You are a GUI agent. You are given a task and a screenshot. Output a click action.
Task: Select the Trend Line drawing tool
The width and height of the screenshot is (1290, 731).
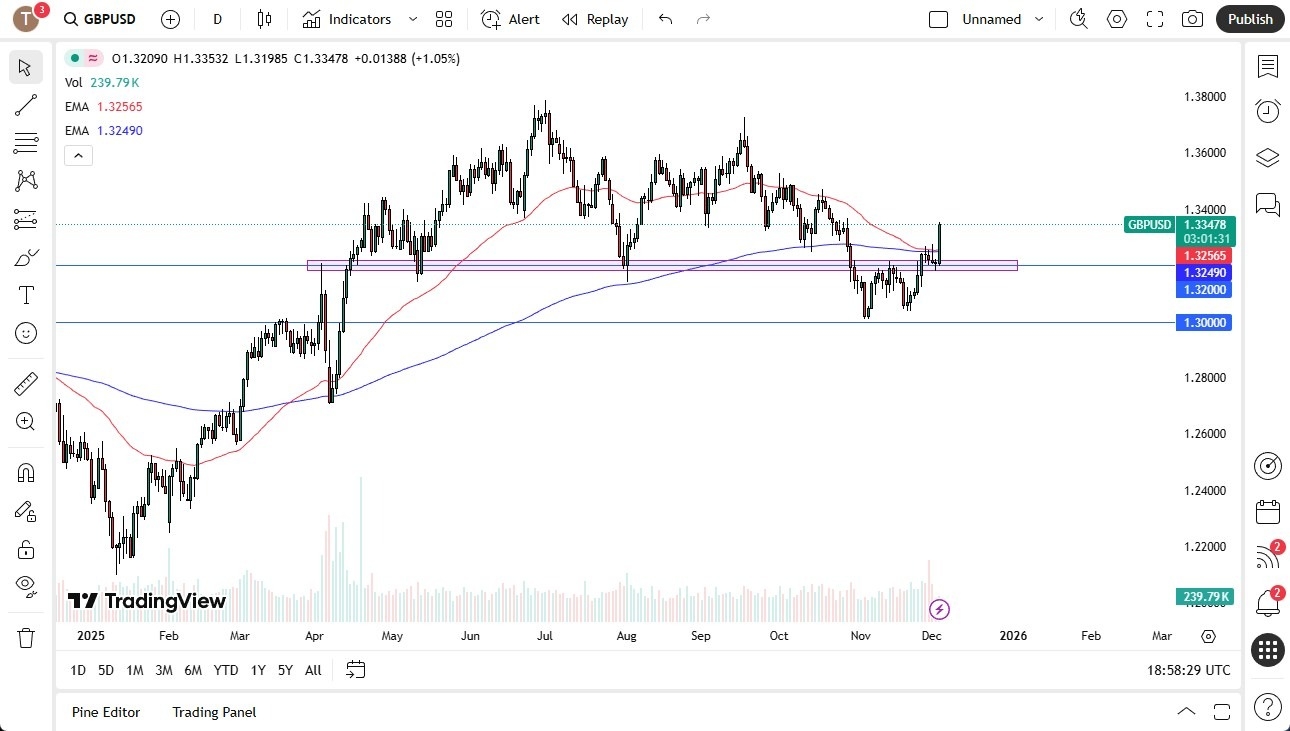[x=26, y=105]
